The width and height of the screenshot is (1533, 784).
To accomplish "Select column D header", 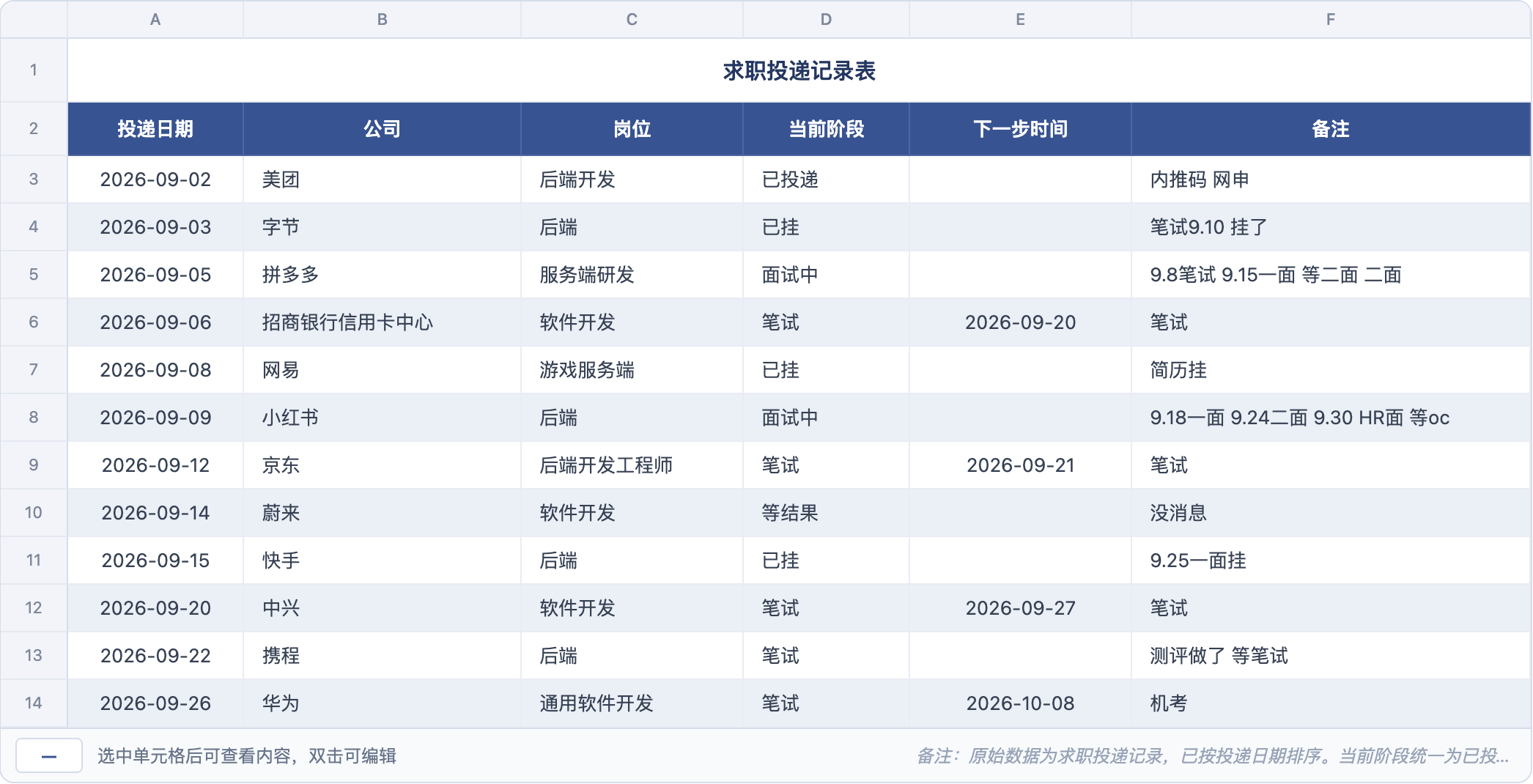I will click(826, 20).
